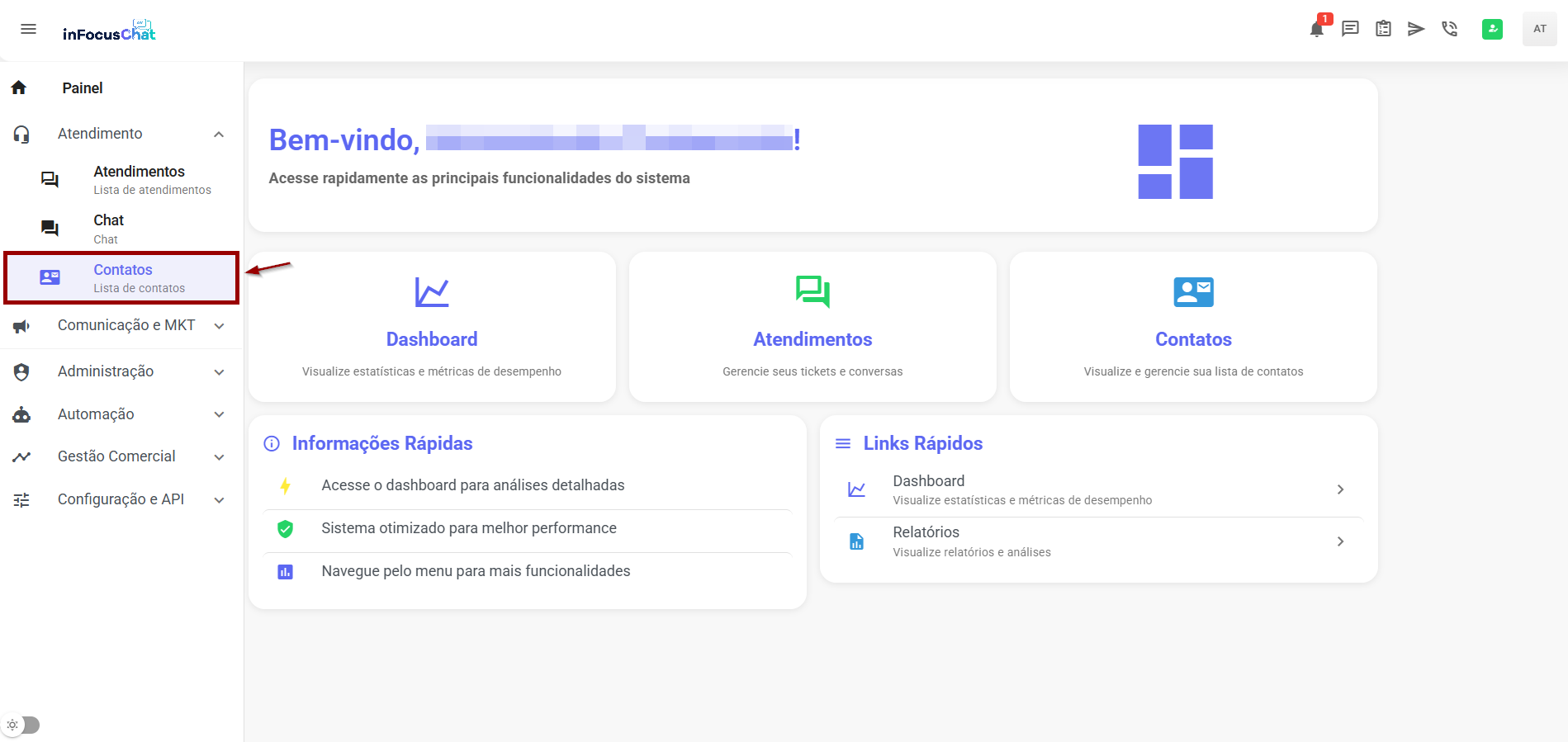Click the chat message icon in header
1568x742 pixels.
[x=1350, y=29]
